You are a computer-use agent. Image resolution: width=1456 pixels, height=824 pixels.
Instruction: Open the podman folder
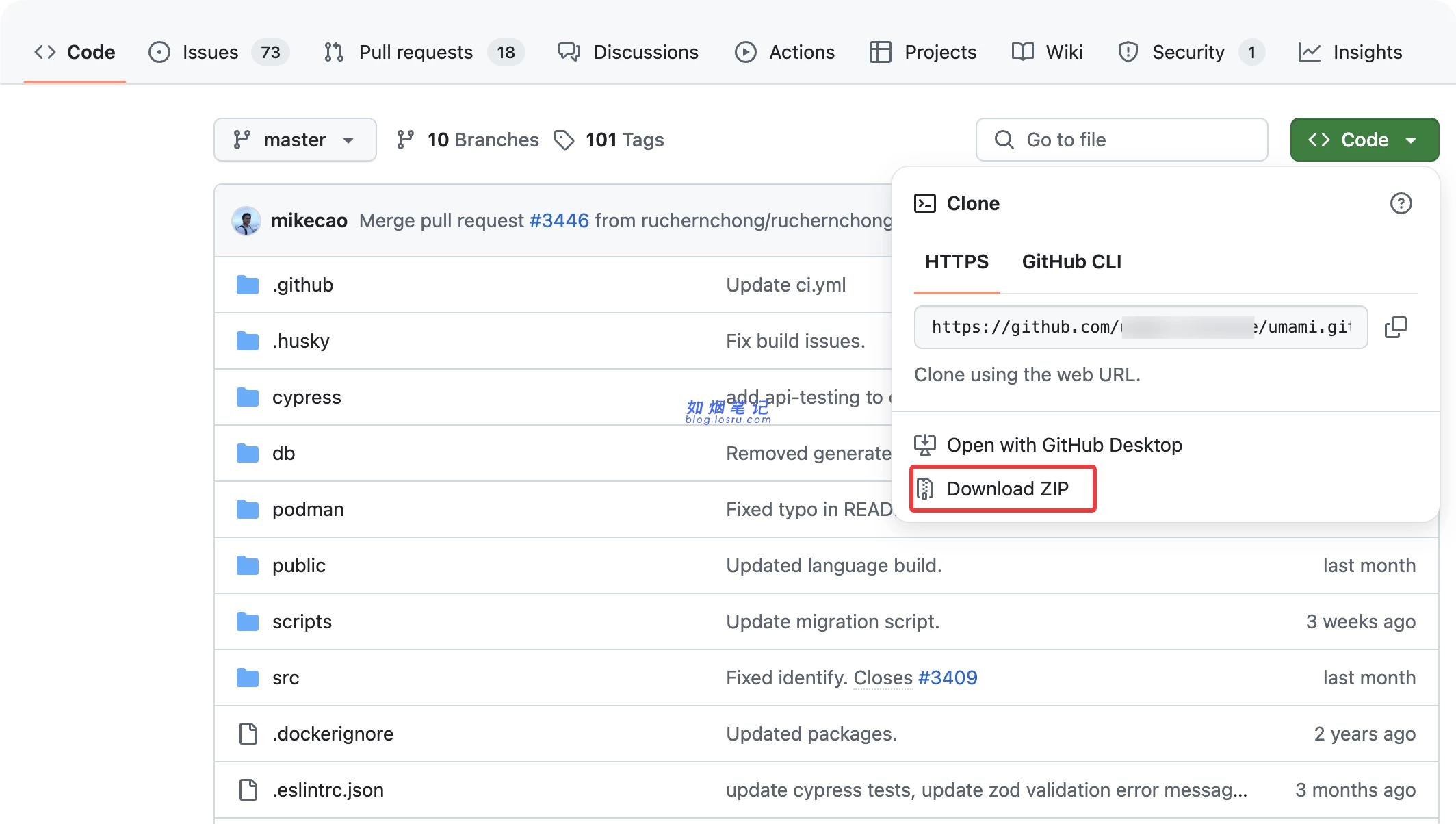pyautogui.click(x=308, y=509)
